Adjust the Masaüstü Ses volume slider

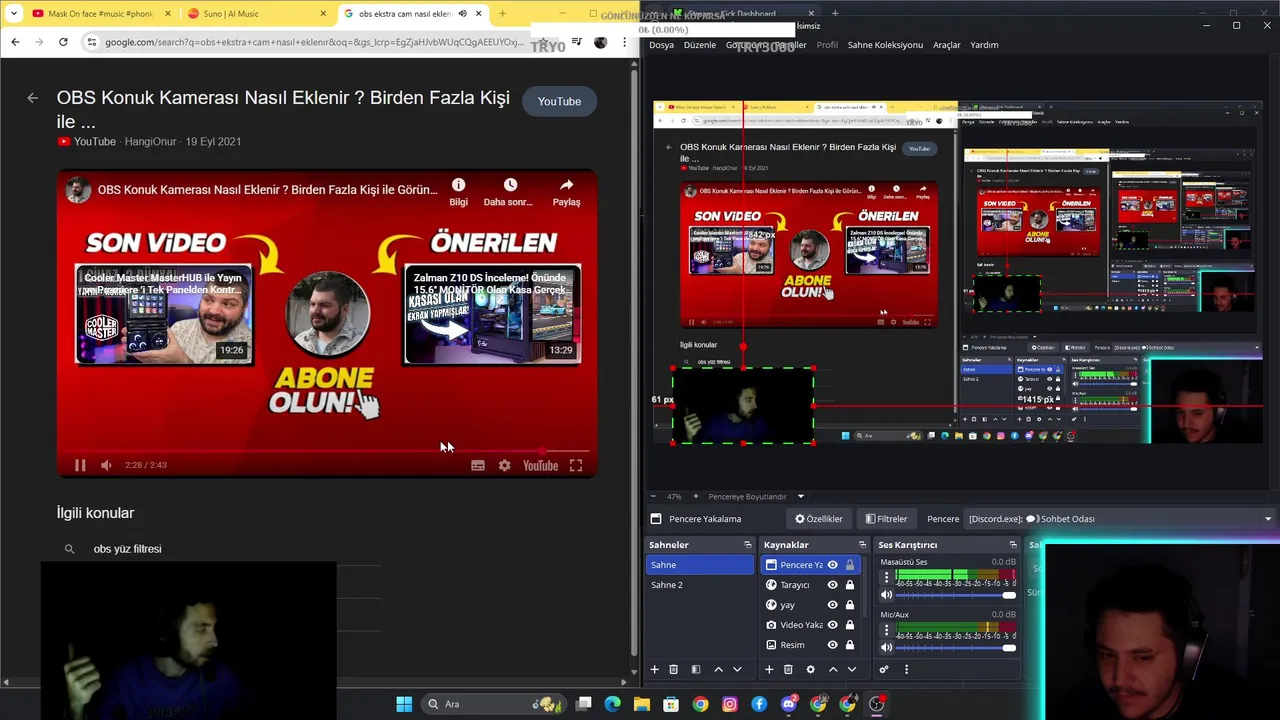point(957,596)
